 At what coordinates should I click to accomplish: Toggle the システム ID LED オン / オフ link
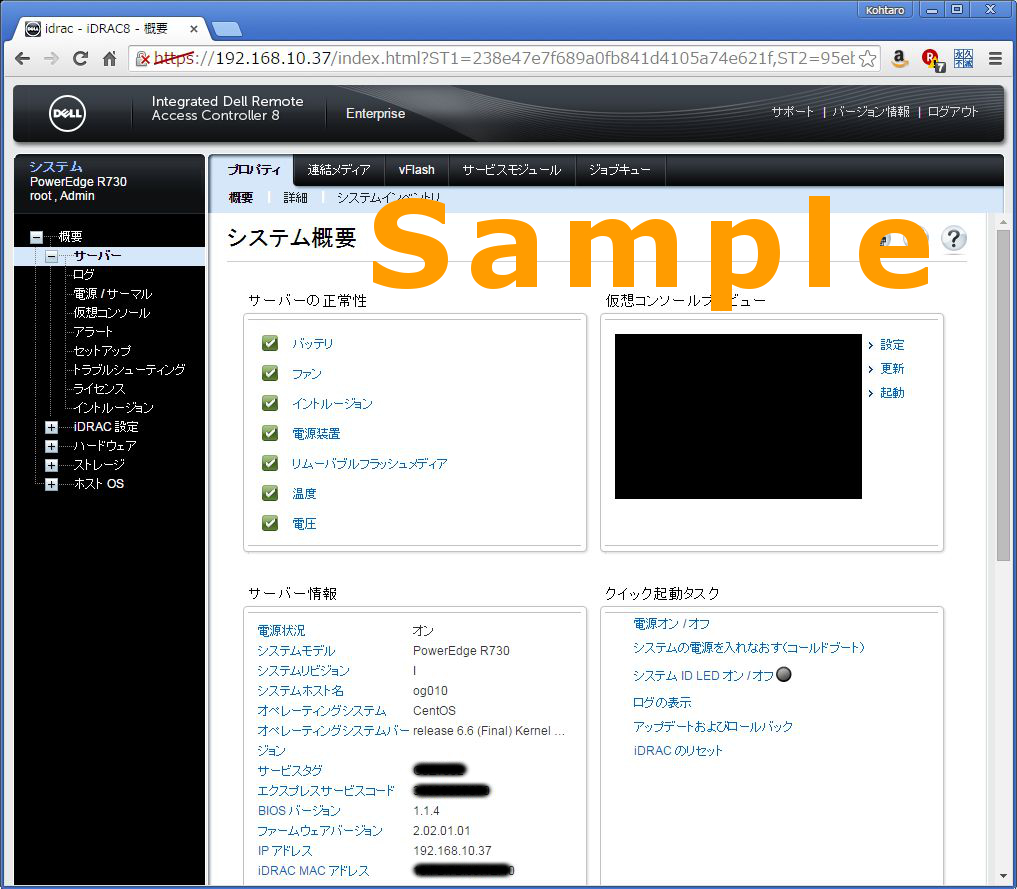pyautogui.click(x=703, y=676)
